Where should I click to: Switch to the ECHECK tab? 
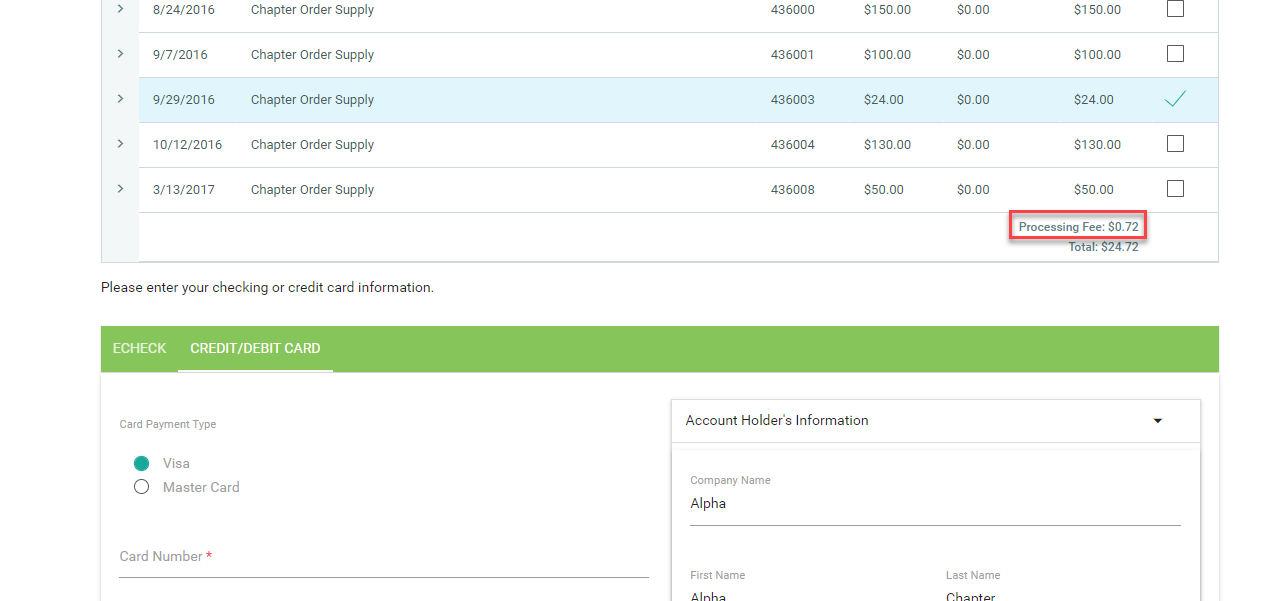(139, 349)
